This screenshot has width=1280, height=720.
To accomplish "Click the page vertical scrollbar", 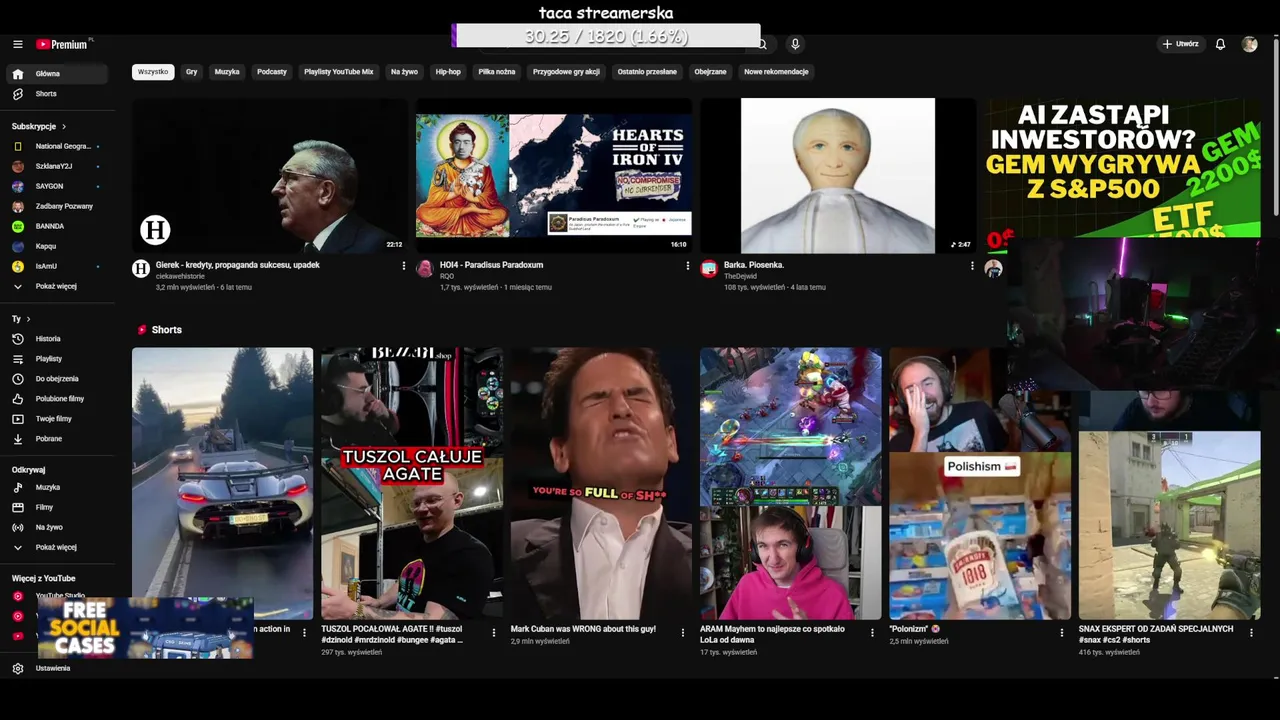I will coord(1276,140).
